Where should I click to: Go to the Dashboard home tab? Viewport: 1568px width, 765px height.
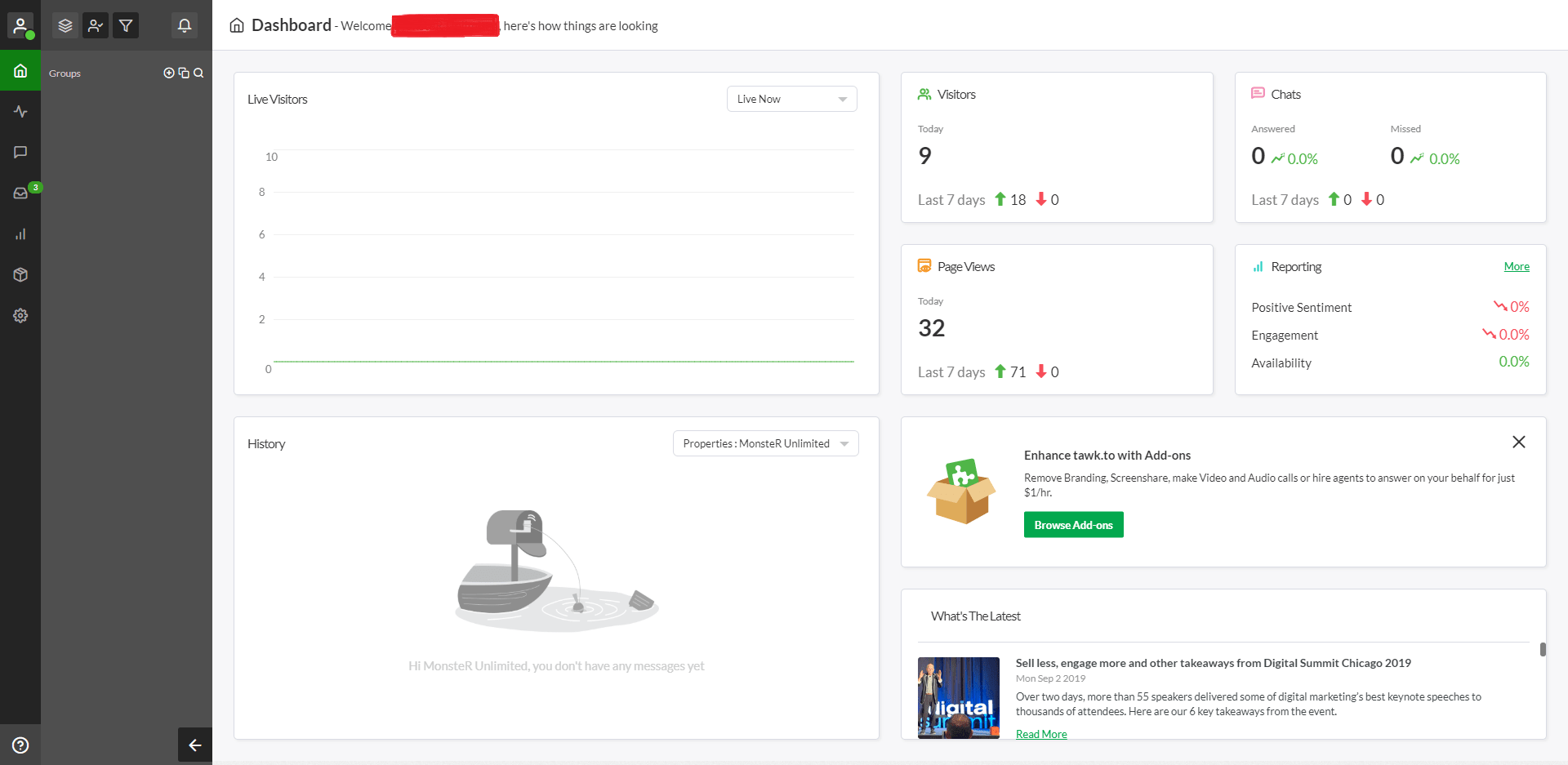coord(20,71)
